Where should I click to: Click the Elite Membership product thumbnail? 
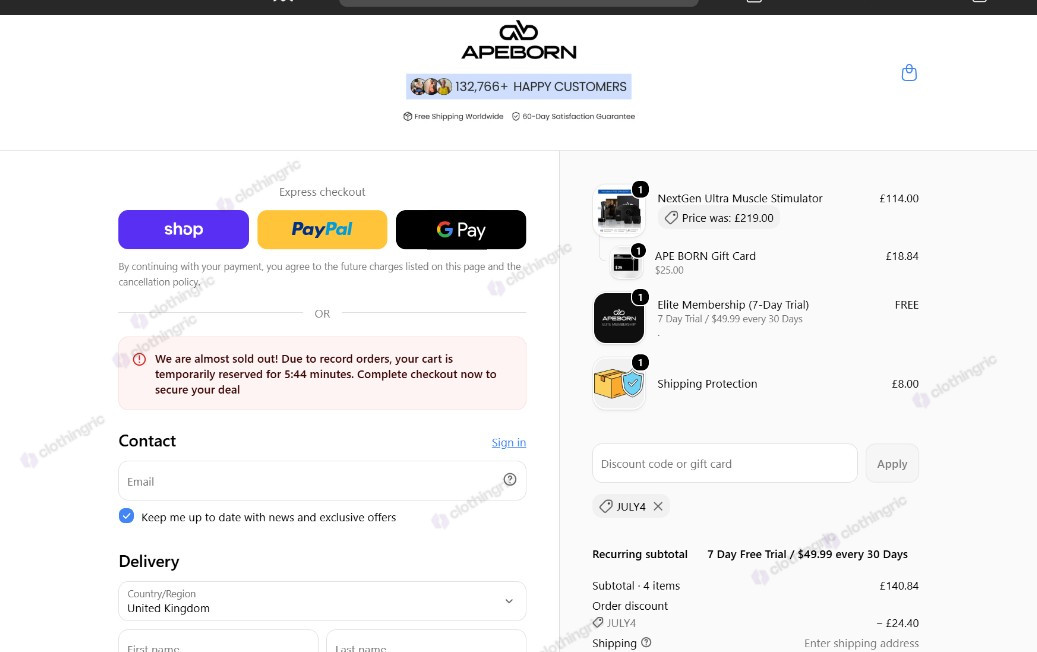click(x=619, y=318)
